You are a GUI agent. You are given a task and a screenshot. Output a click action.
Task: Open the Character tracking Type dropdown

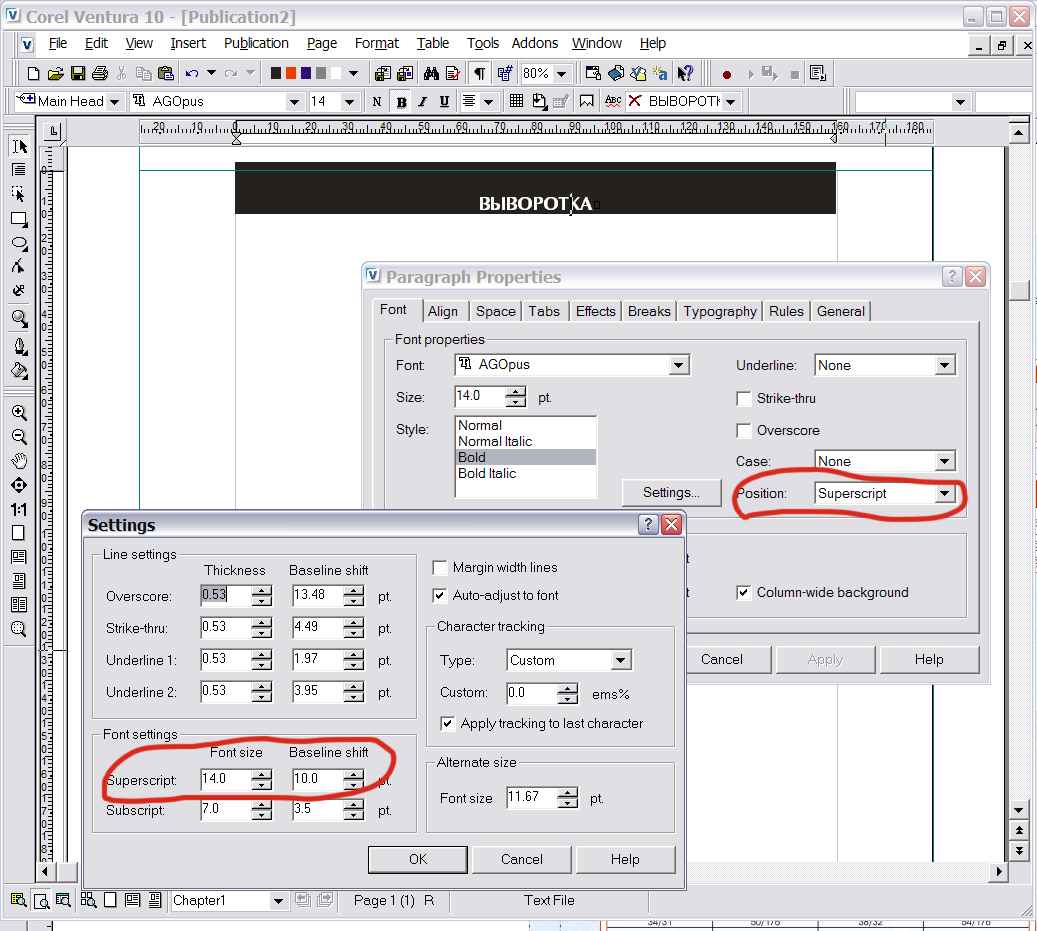(x=620, y=660)
